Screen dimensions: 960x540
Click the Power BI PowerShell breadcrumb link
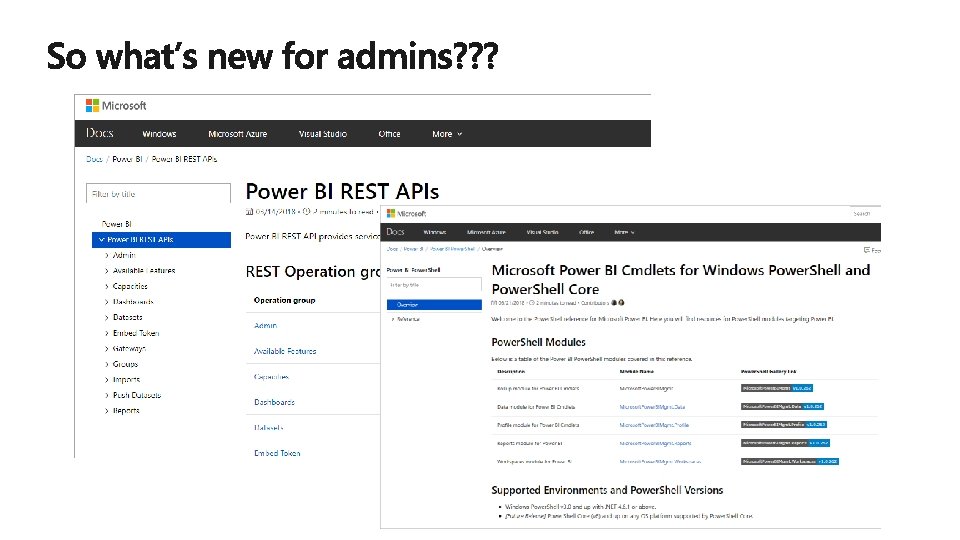pyautogui.click(x=452, y=249)
